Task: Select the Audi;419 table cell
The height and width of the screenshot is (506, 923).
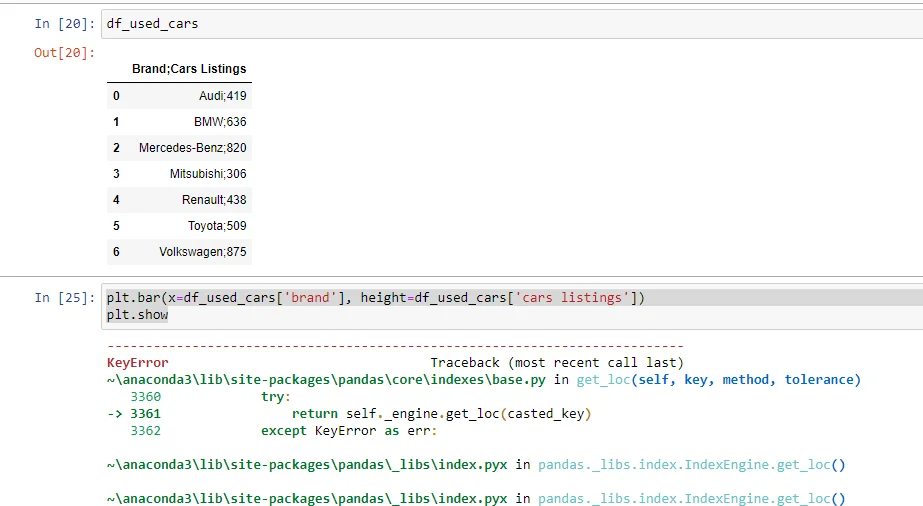Action: click(x=222, y=96)
